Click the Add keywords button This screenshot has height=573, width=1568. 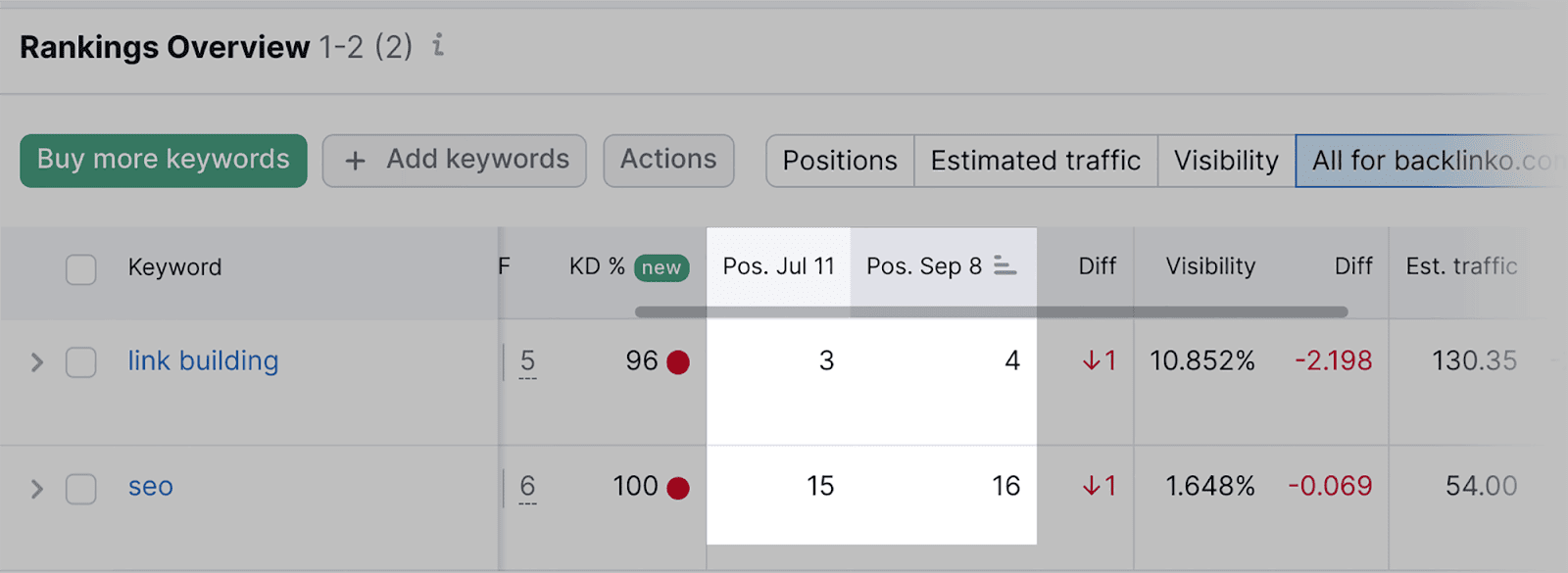[455, 160]
